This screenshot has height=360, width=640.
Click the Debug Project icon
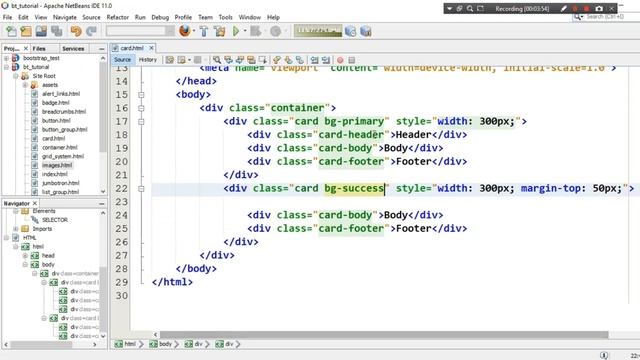click(x=256, y=31)
